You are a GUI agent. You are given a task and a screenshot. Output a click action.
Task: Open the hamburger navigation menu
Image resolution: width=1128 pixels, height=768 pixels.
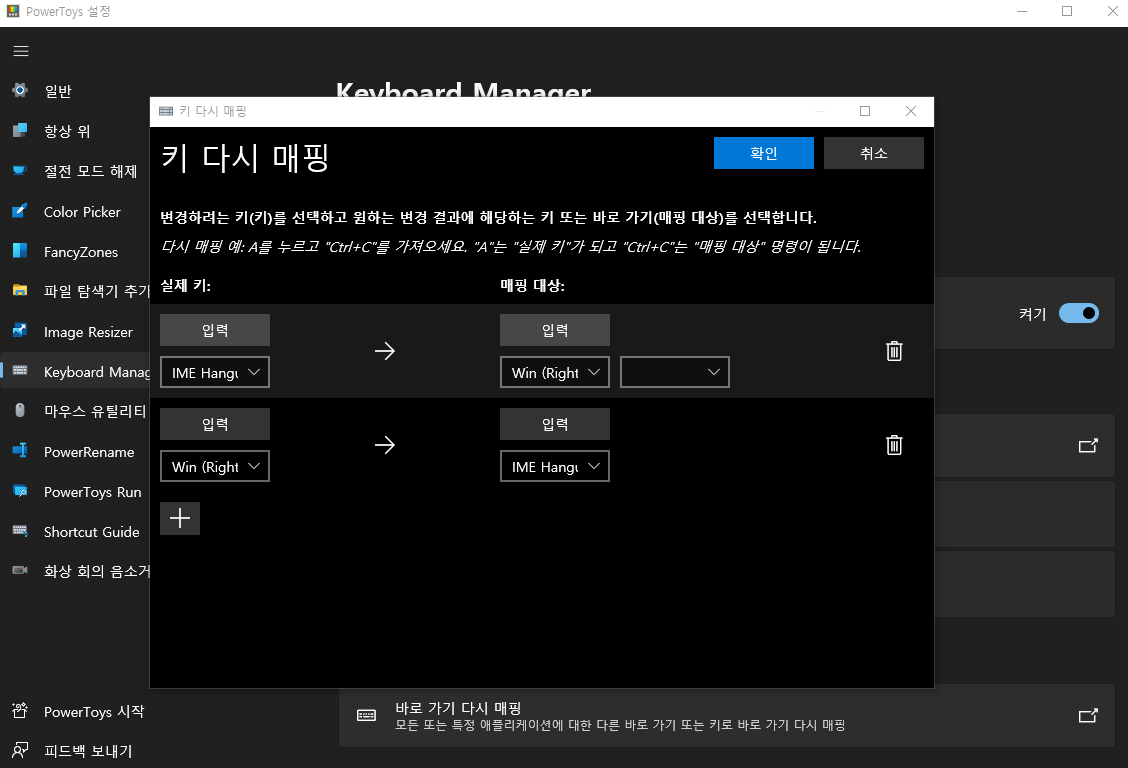[x=21, y=51]
